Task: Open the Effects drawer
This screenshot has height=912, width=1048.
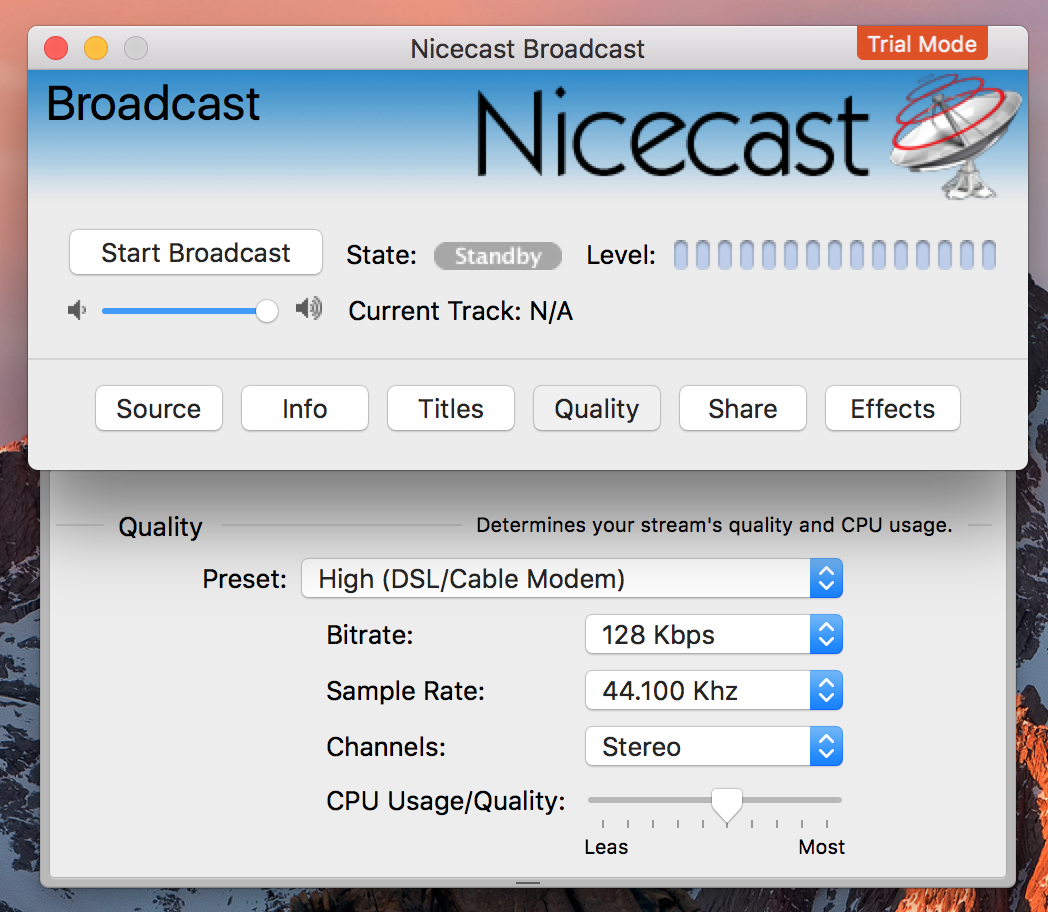Action: click(893, 408)
